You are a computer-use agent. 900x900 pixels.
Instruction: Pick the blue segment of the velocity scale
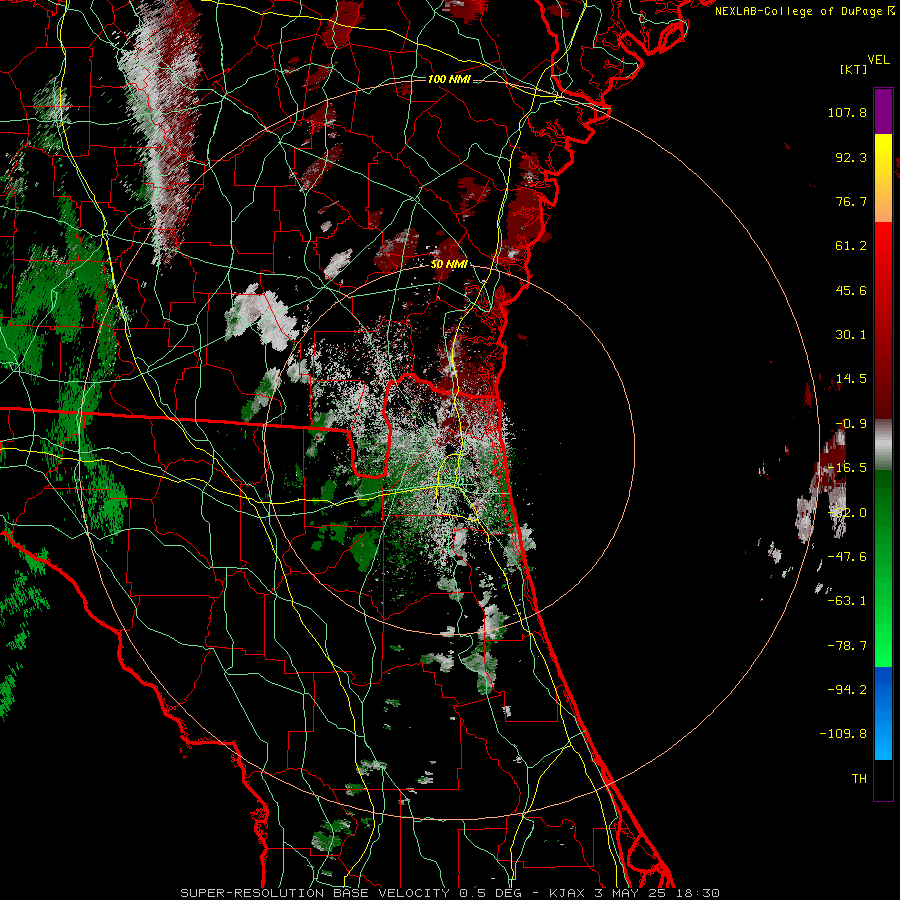[x=883, y=713]
